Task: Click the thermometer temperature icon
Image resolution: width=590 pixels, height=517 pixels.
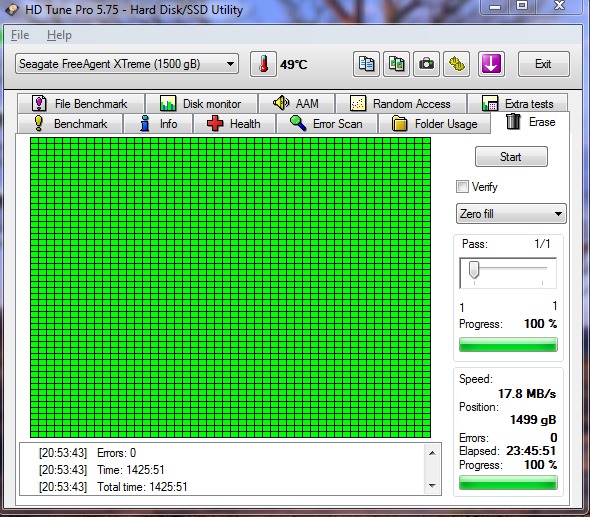Action: pyautogui.click(x=263, y=64)
